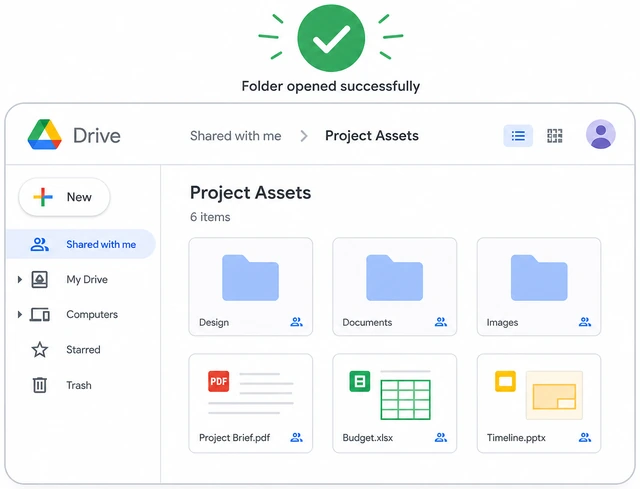Screen dimensions: 640x489
Task: Click the Project Assets breadcrumb
Action: click(x=372, y=136)
